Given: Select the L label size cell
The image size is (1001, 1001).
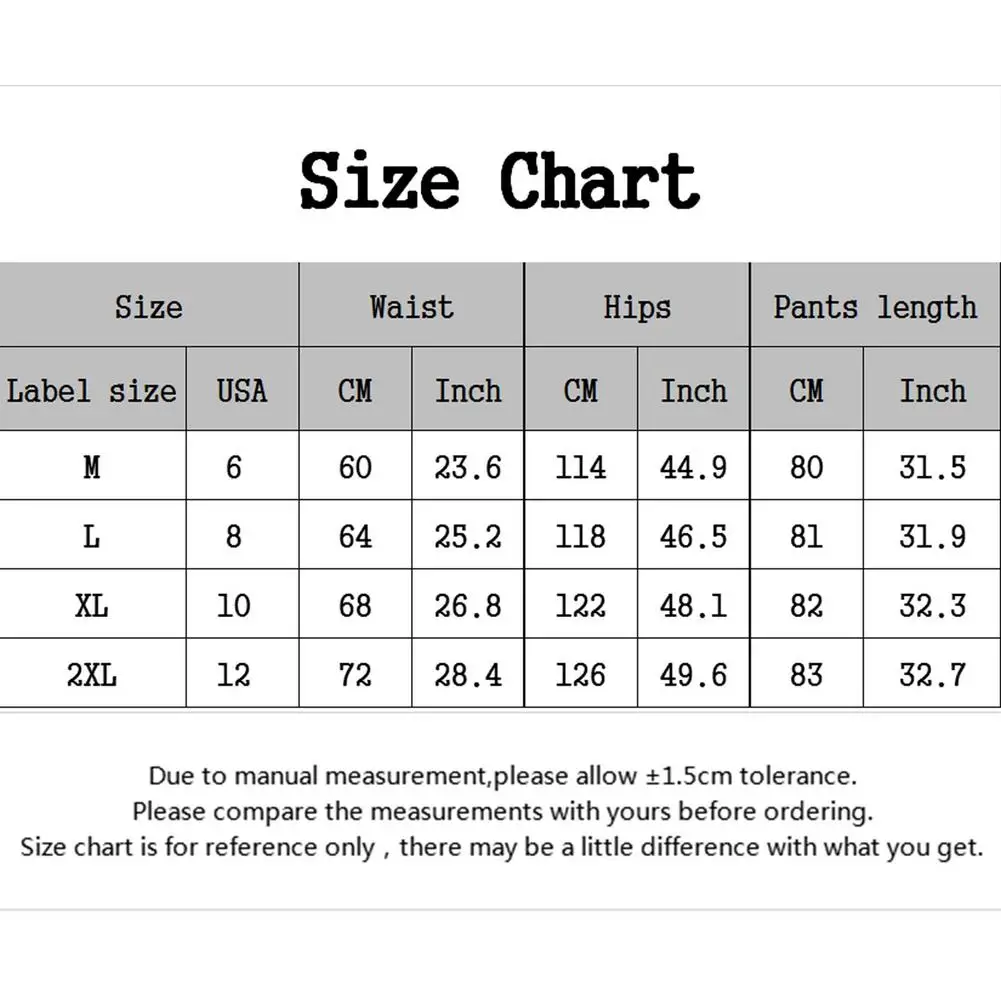Looking at the screenshot, I should pos(92,537).
